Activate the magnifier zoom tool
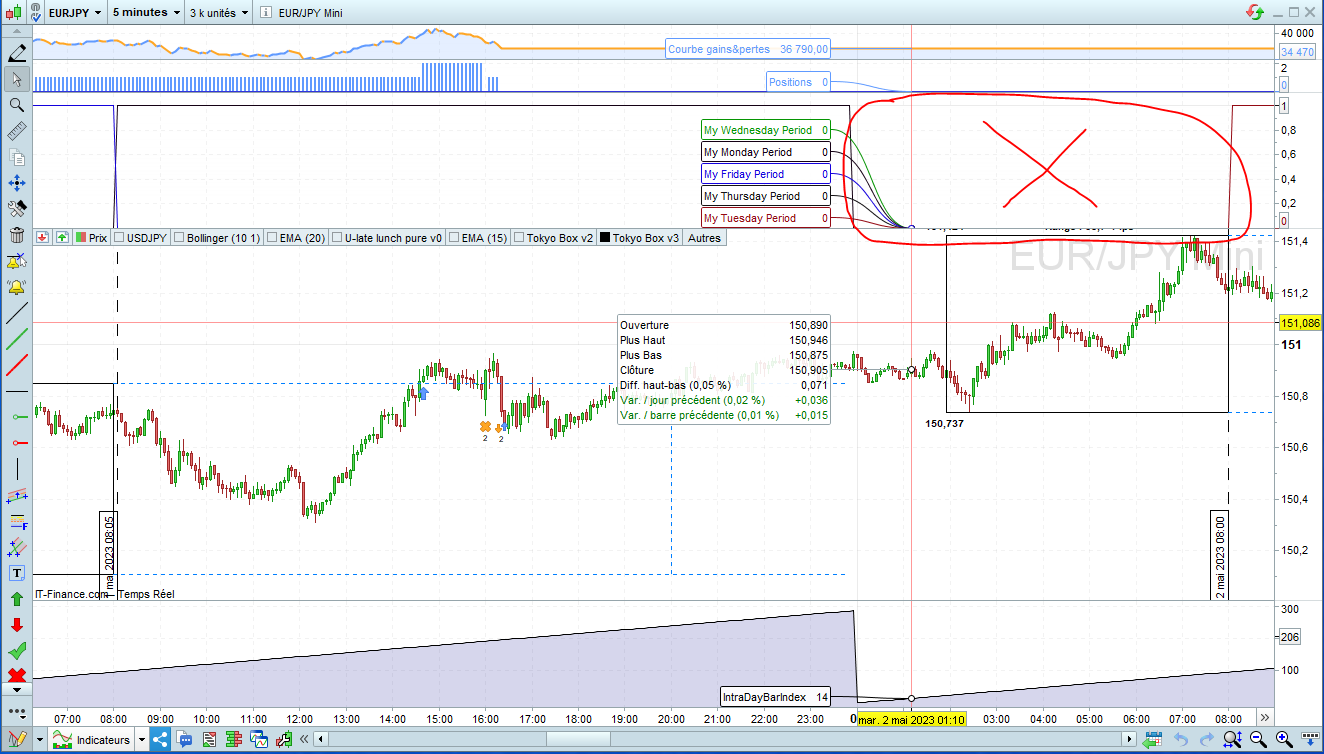The image size is (1324, 754). 16,105
